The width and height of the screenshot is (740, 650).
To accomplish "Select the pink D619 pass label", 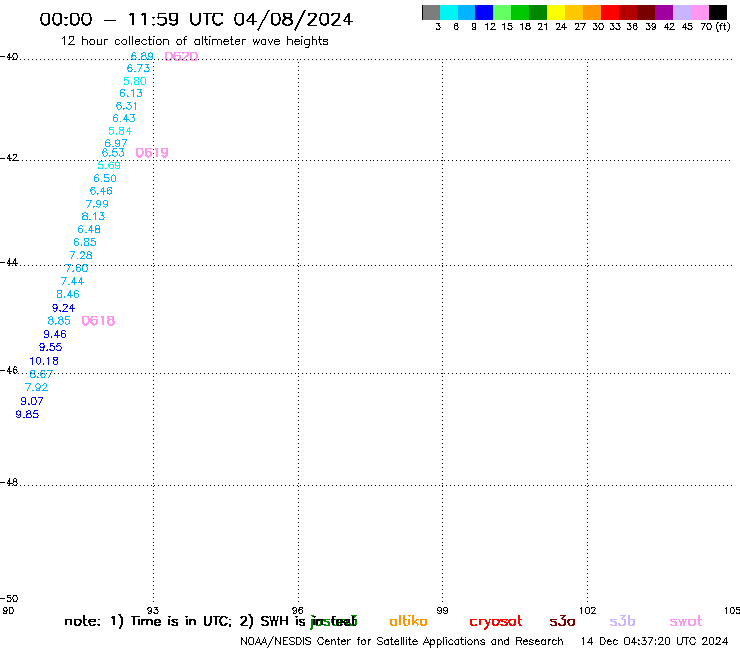I will coord(152,153).
